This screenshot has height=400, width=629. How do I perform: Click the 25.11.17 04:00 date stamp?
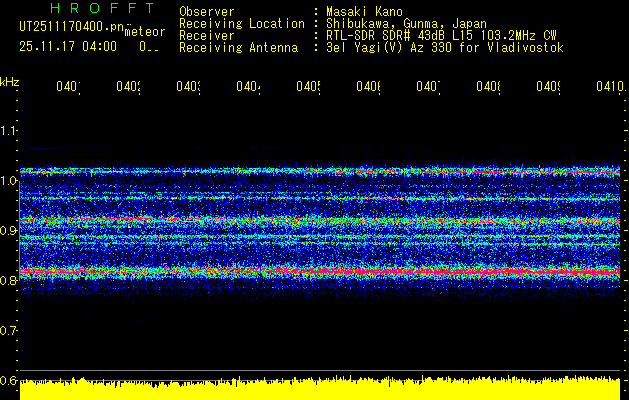click(x=68, y=46)
